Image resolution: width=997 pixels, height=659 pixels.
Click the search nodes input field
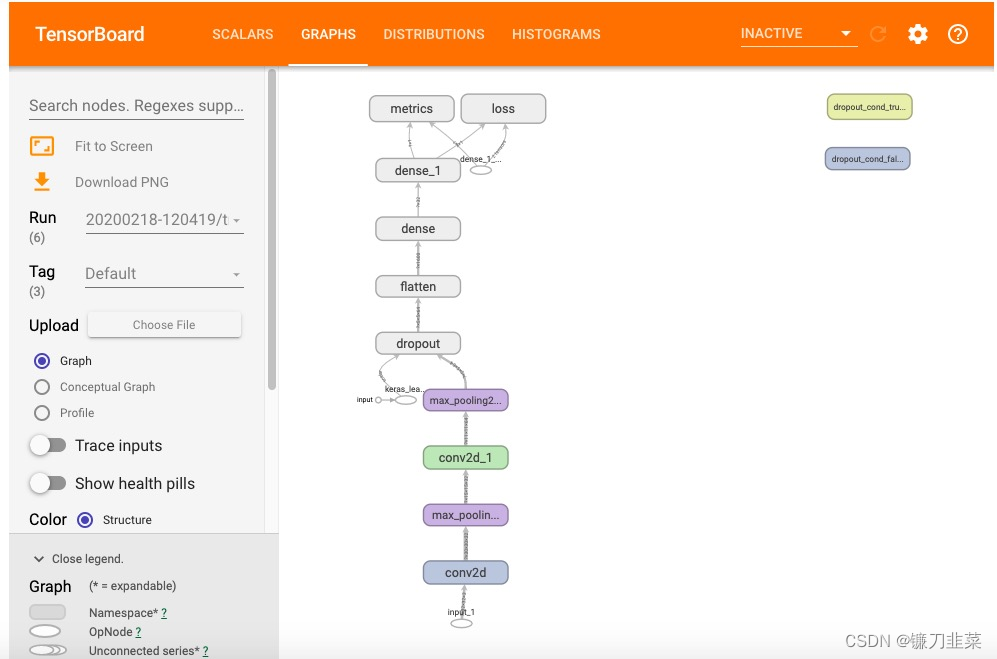coord(136,105)
